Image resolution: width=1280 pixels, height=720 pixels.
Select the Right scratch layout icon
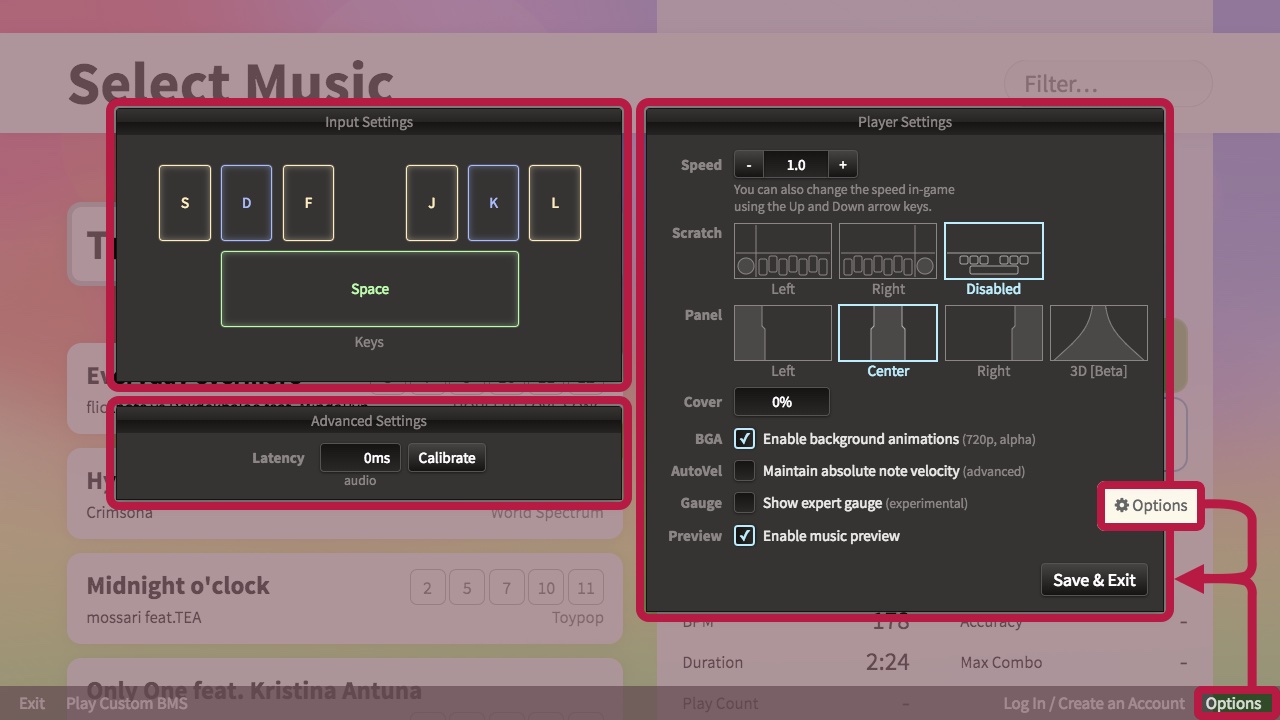pyautogui.click(x=888, y=251)
